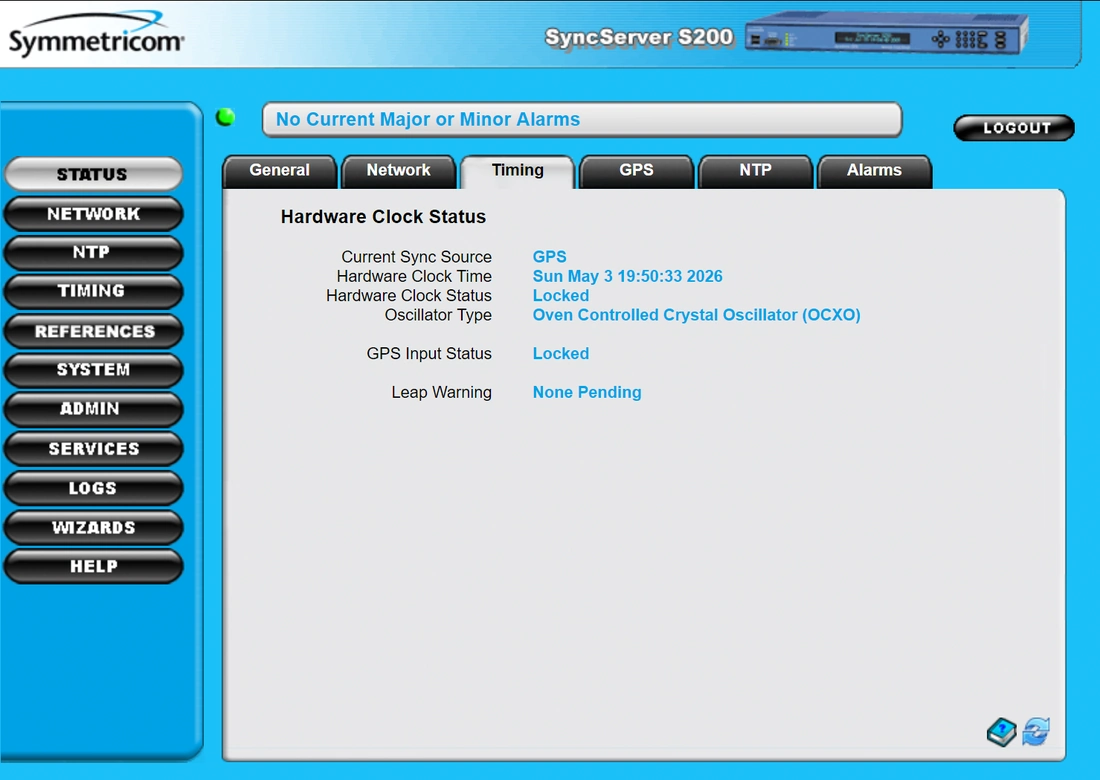Click the No Current Major or Minor Alarms banner

pyautogui.click(x=582, y=119)
